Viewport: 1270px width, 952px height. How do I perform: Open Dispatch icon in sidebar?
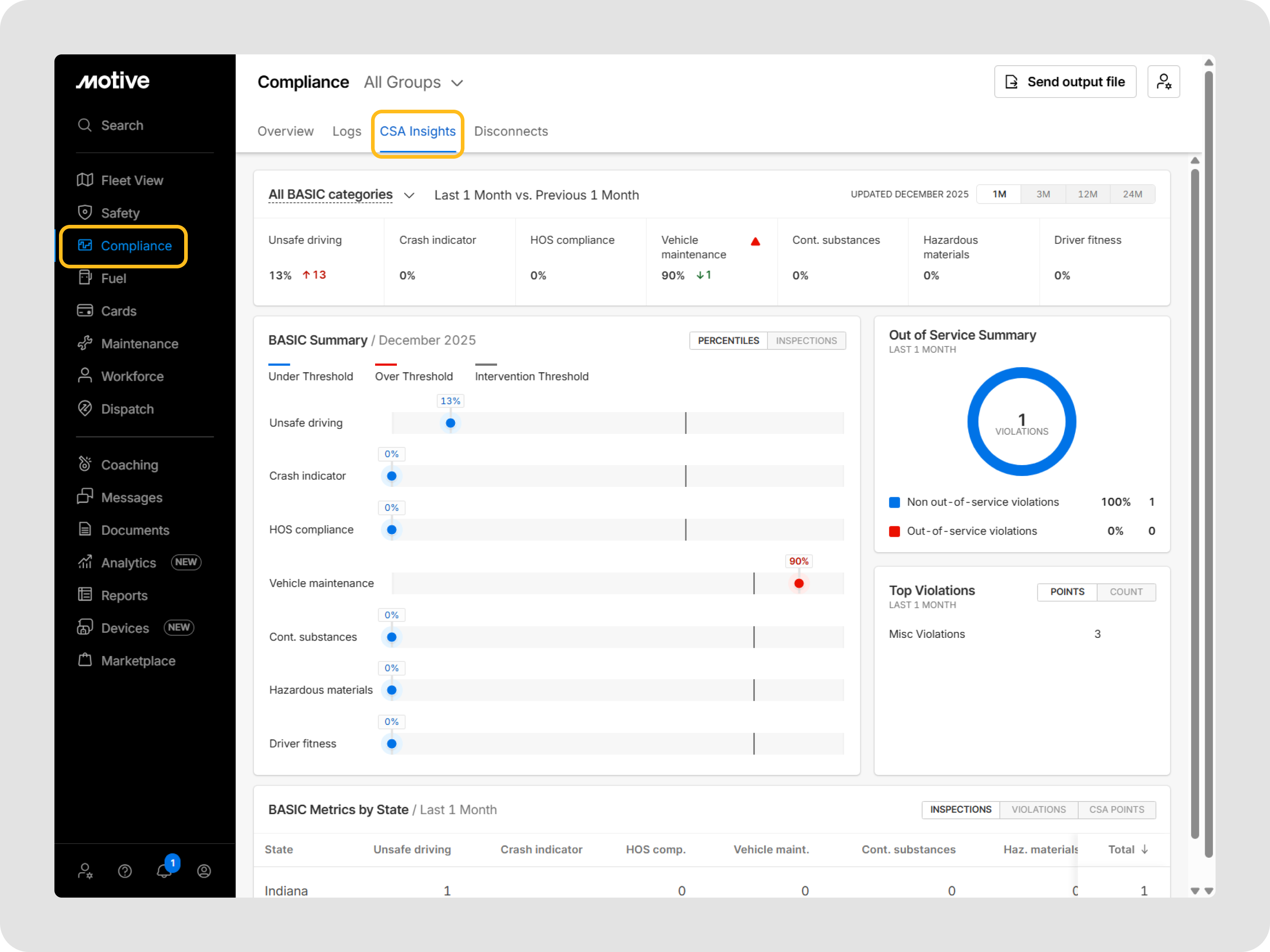click(x=85, y=408)
